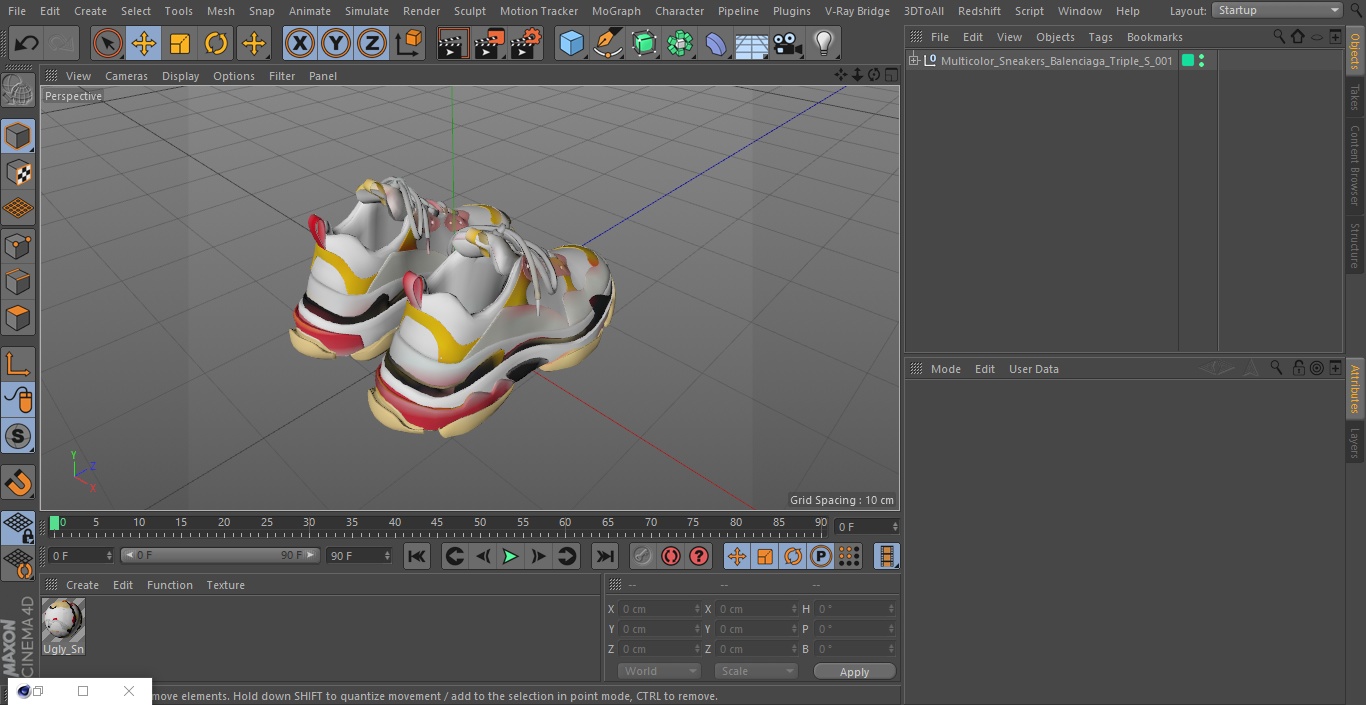
Task: Add a Subdivision Surface generator
Action: pyautogui.click(x=644, y=43)
